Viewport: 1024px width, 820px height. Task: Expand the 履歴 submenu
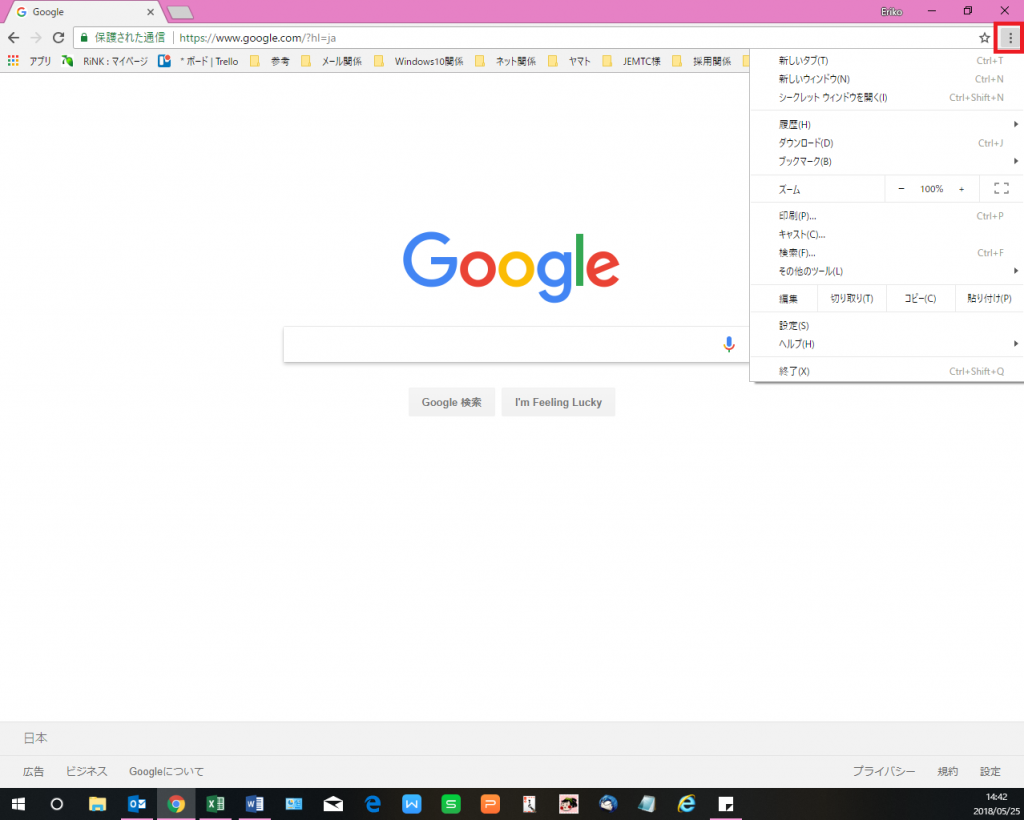[x=793, y=123]
